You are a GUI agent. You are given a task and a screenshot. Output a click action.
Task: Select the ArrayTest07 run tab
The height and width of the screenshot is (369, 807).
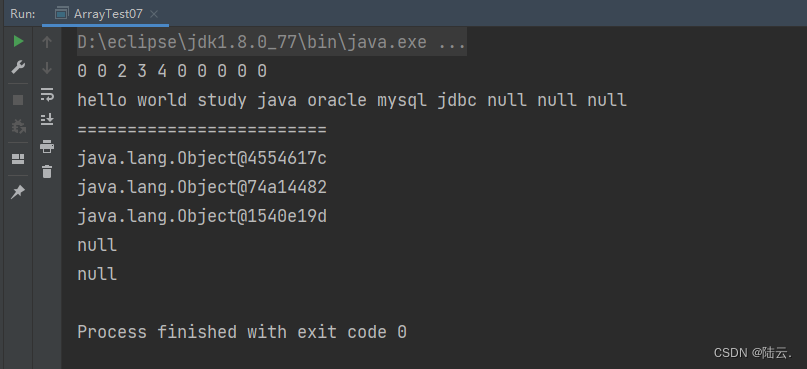coord(106,14)
